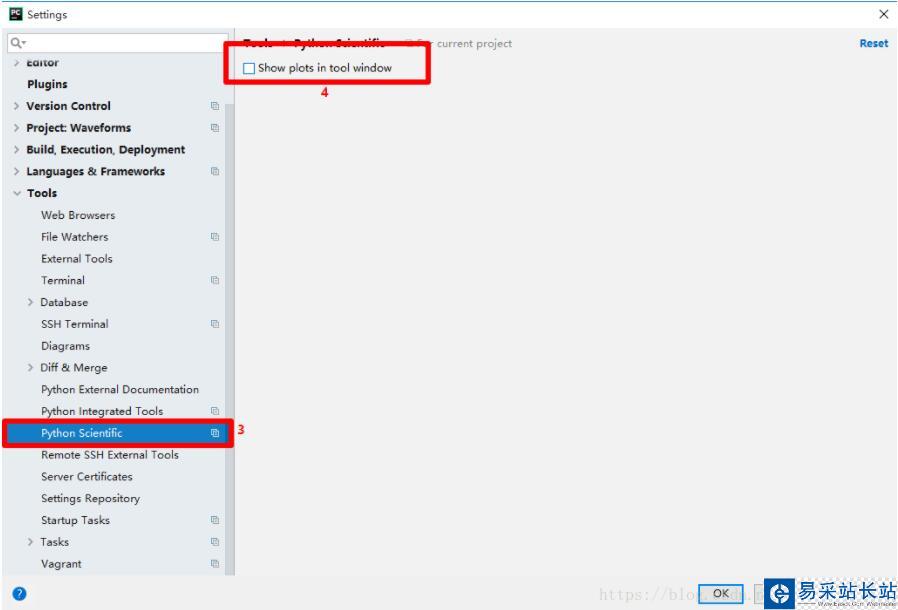Click the Reset link
The image size is (898, 610).
(x=872, y=43)
